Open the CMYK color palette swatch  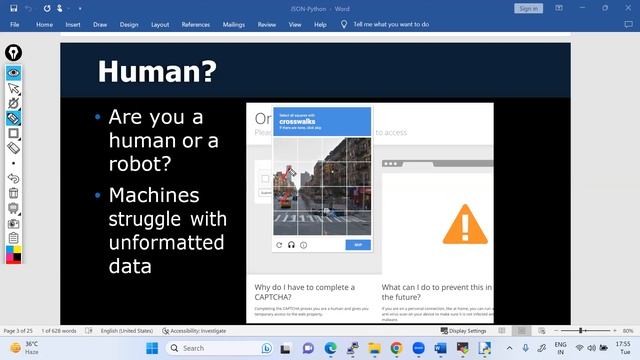pyautogui.click(x=13, y=255)
